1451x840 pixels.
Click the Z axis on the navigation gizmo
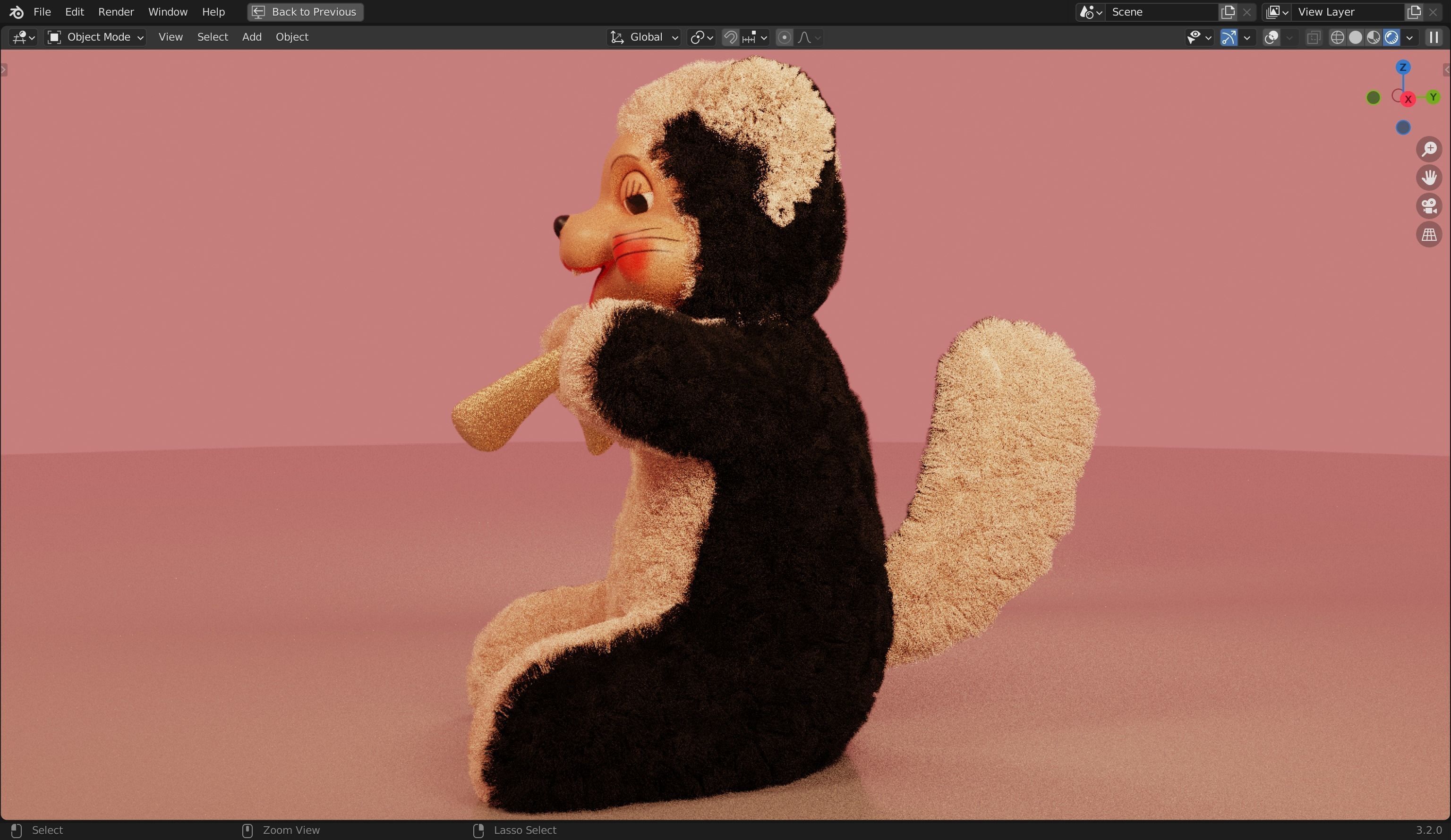click(x=1403, y=68)
